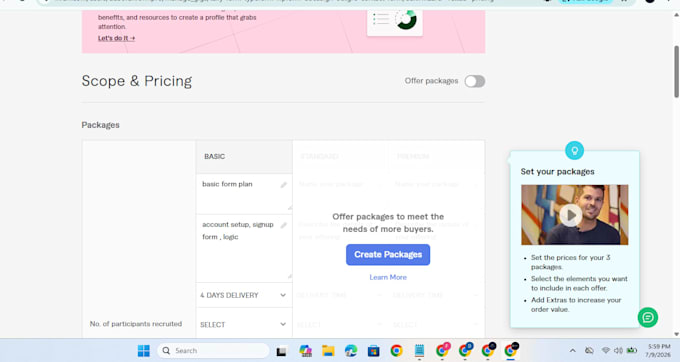Click the battery status tray icon
680x362 pixels.
pyautogui.click(x=632, y=350)
